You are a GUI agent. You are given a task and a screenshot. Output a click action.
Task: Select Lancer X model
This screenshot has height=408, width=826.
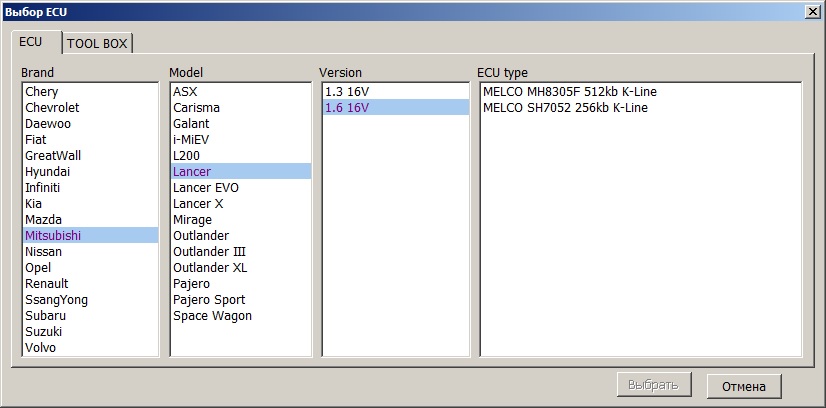point(241,204)
